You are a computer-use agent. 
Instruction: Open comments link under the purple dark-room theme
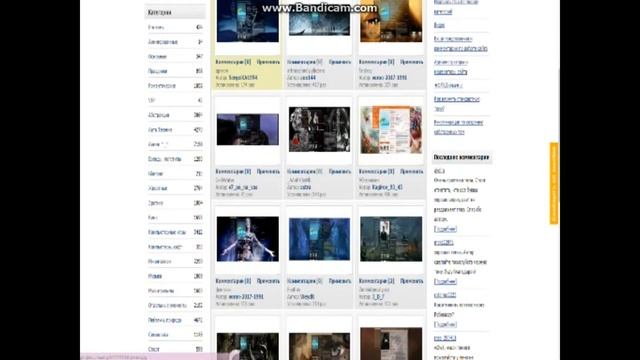tap(233, 172)
